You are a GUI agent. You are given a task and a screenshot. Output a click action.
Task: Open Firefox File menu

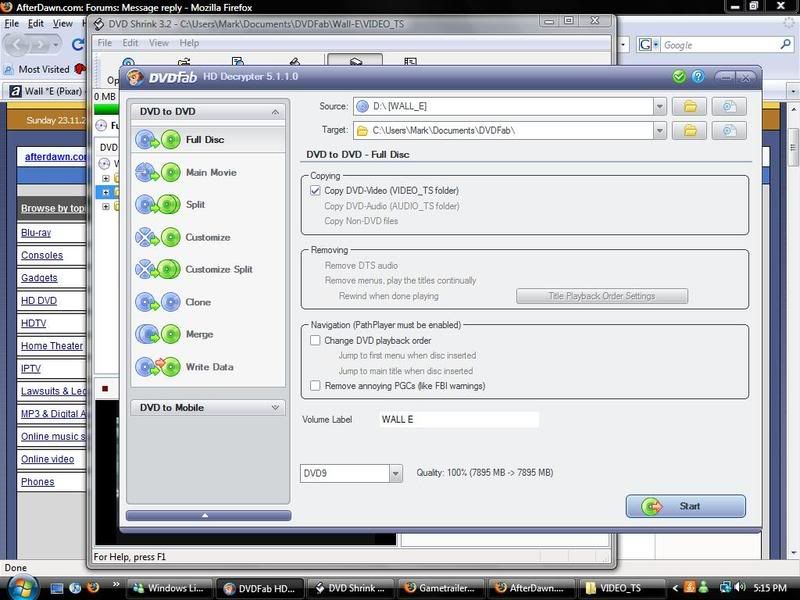(11, 23)
